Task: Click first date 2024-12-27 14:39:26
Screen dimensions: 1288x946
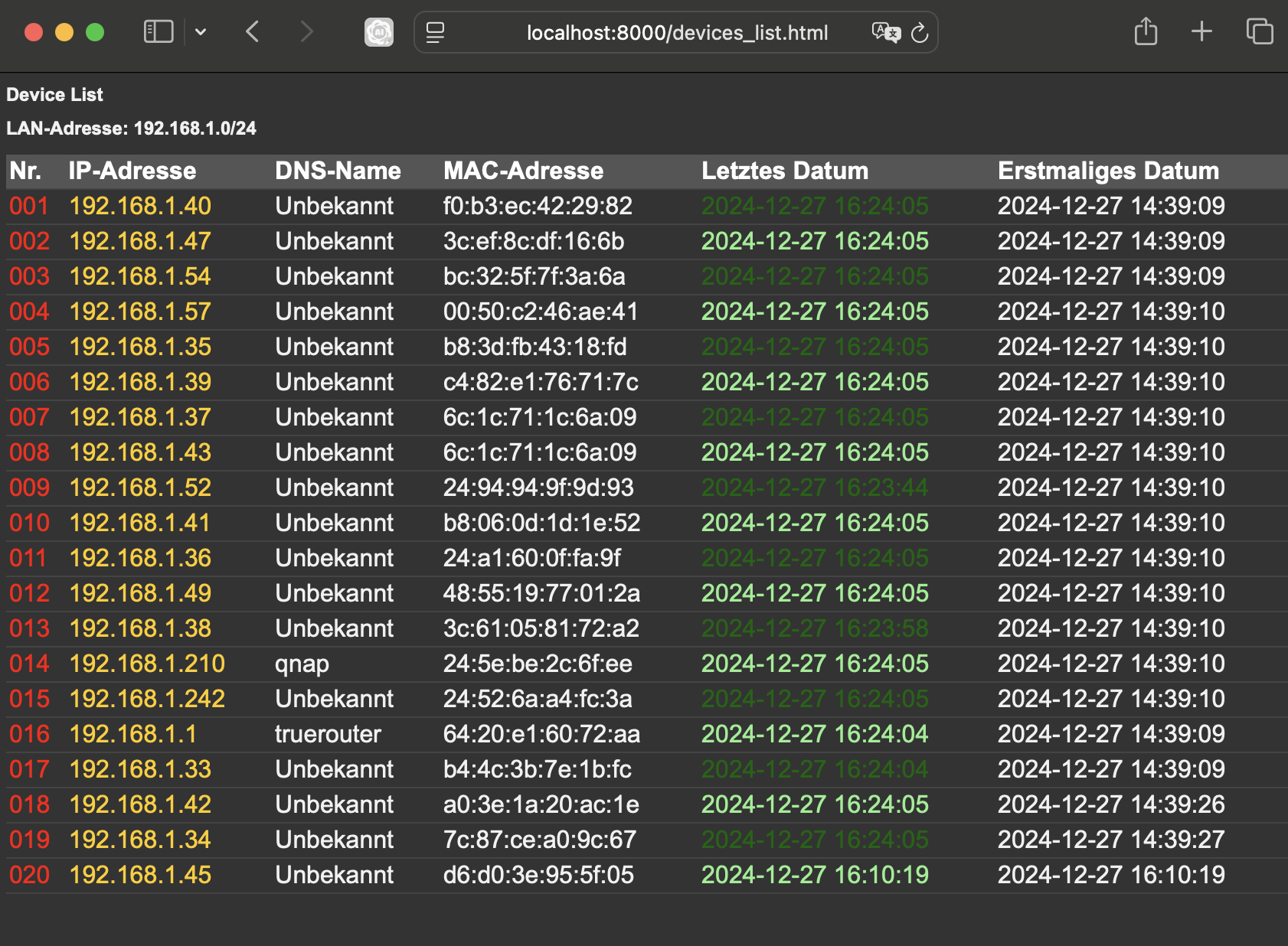Action: pos(1111,804)
